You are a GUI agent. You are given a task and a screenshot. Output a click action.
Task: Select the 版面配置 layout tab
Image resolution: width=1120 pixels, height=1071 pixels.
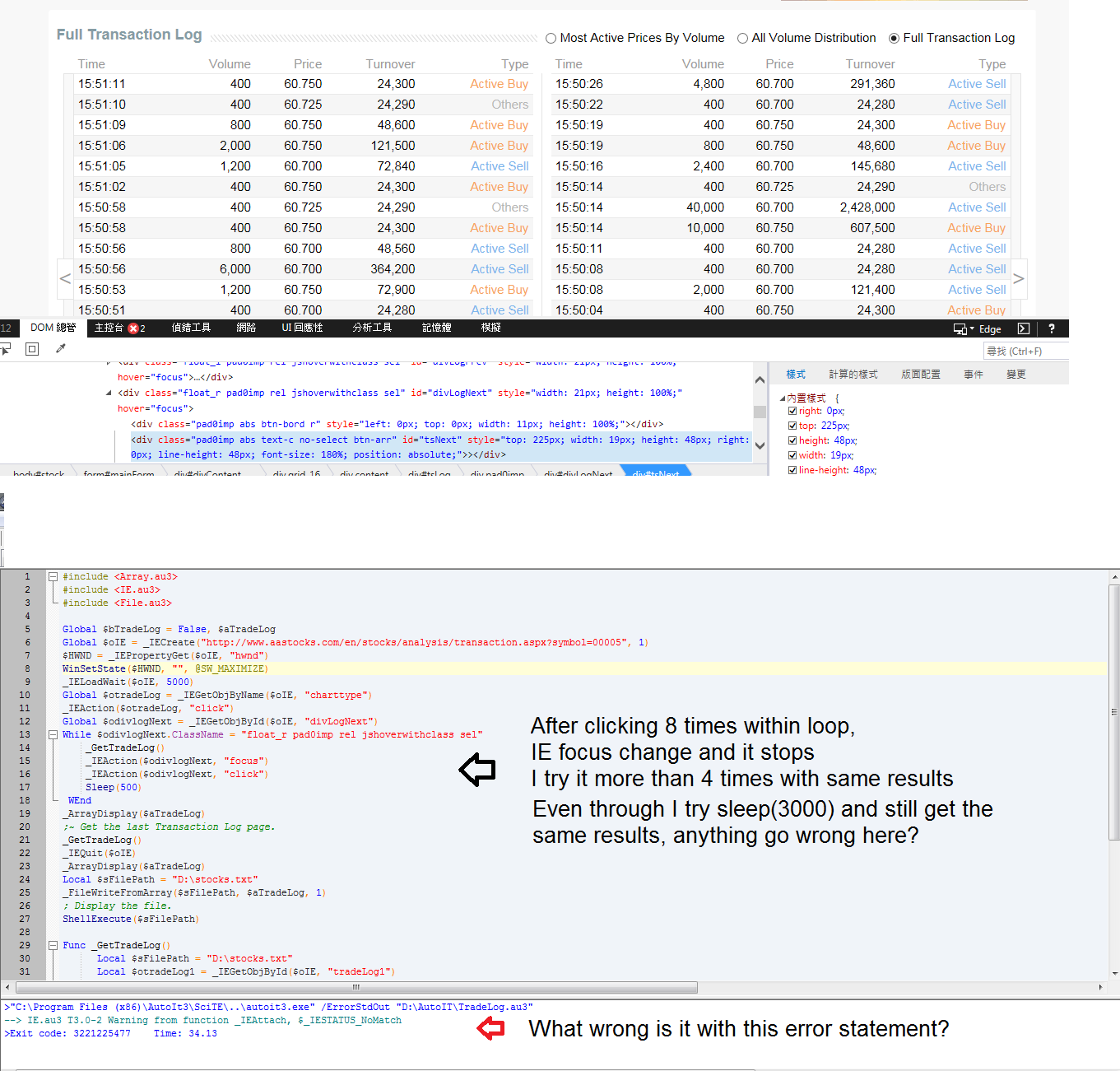[x=921, y=375]
